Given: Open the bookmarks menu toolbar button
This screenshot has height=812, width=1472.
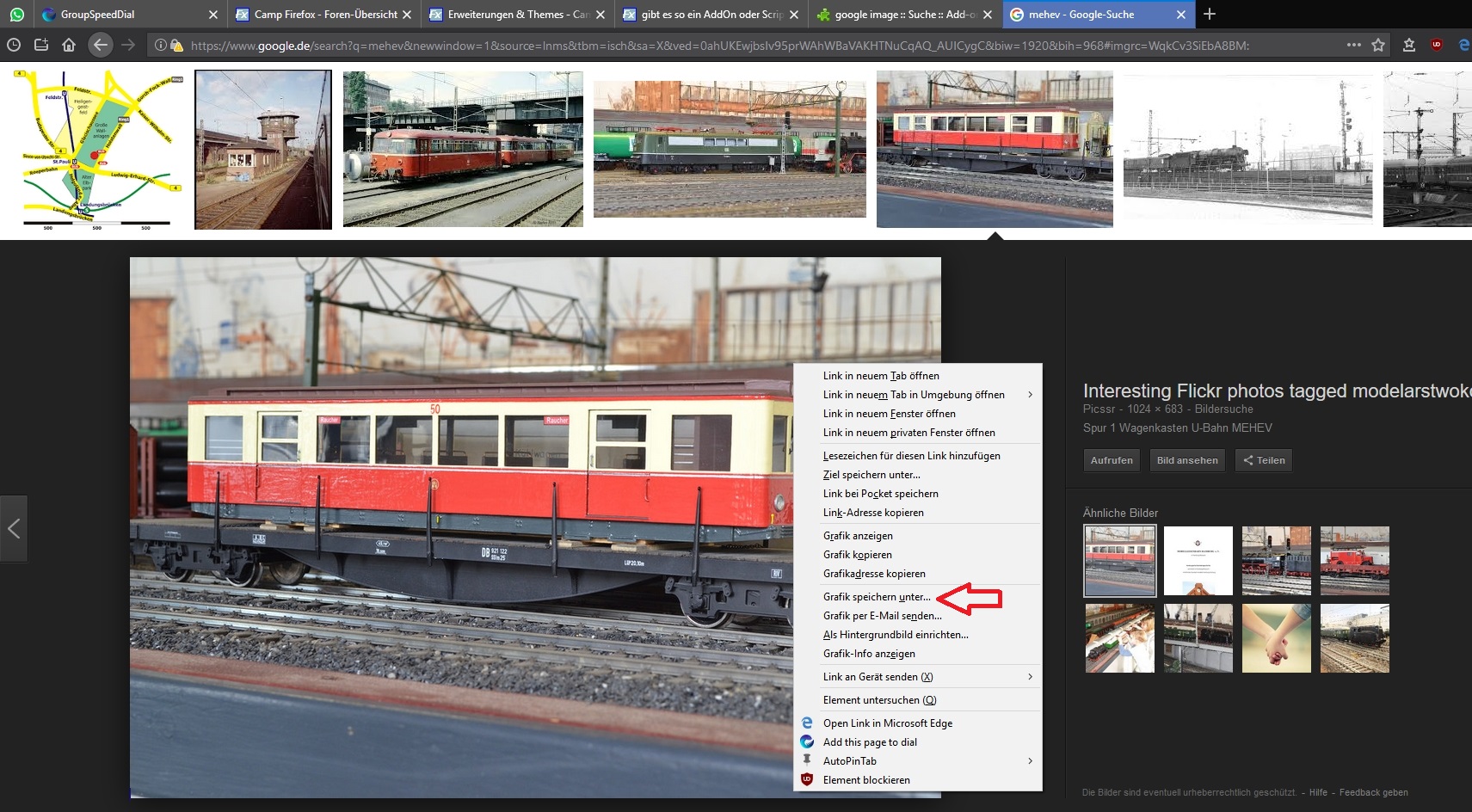Looking at the screenshot, I should pos(1409,45).
